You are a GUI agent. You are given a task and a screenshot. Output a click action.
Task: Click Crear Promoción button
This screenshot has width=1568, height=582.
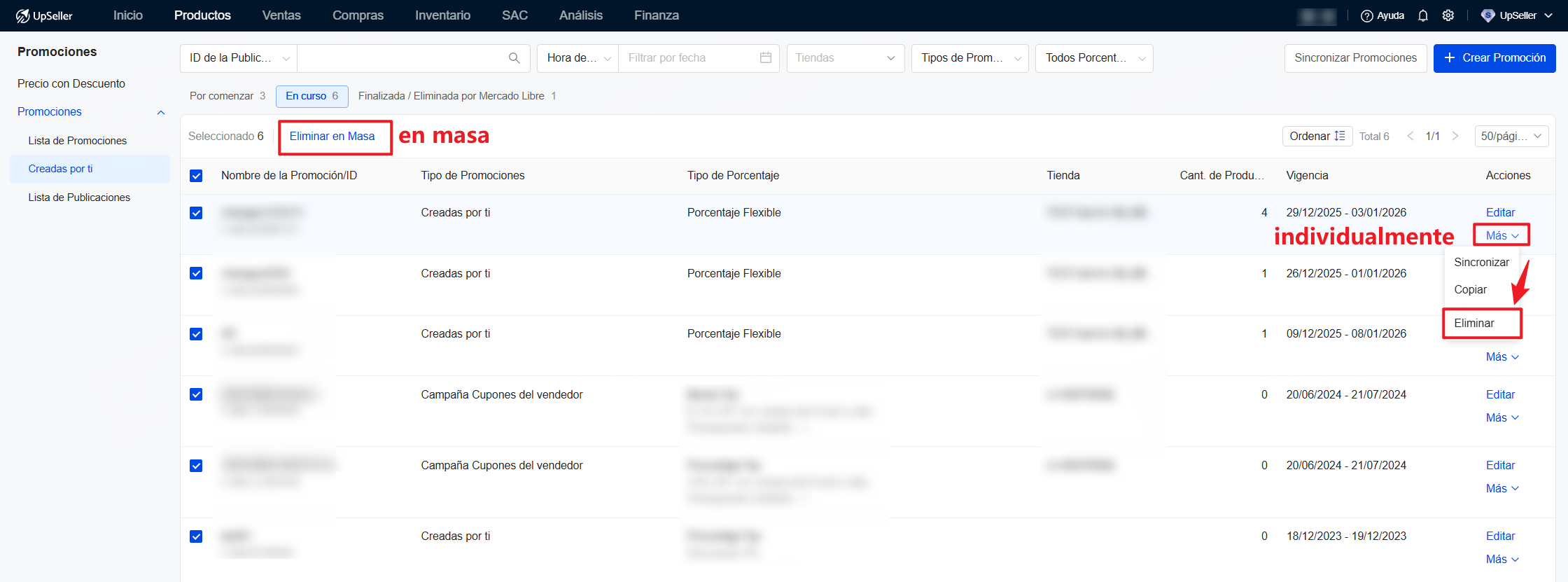[x=1494, y=58]
